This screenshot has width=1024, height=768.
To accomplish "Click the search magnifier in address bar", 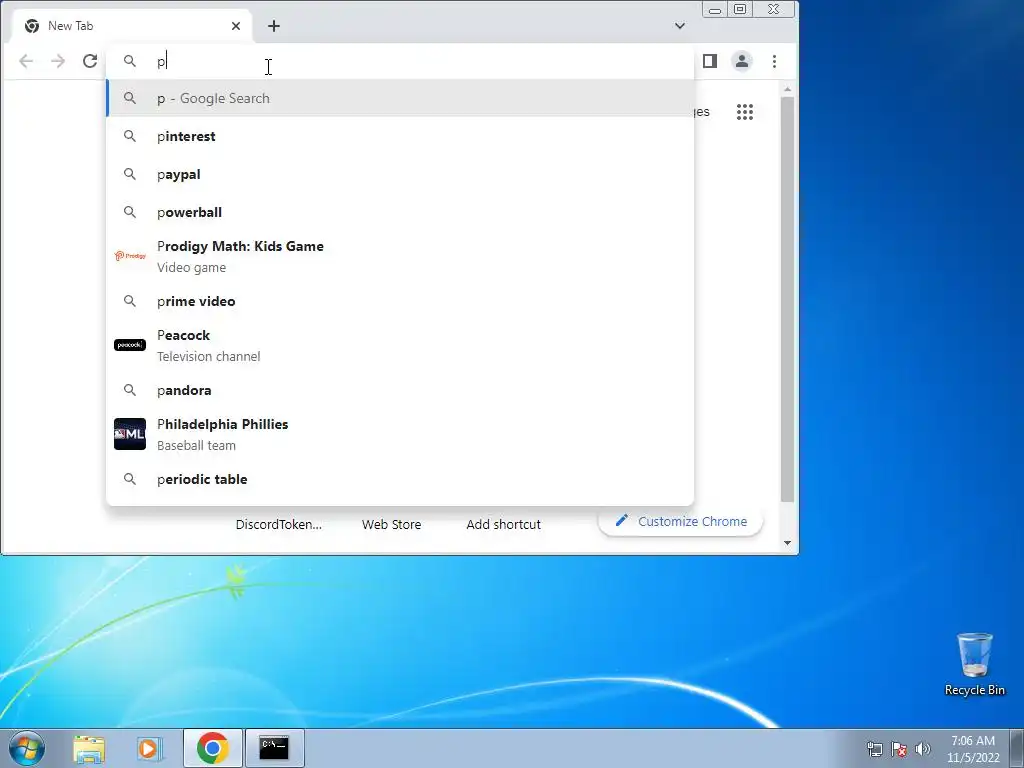I will [x=130, y=61].
